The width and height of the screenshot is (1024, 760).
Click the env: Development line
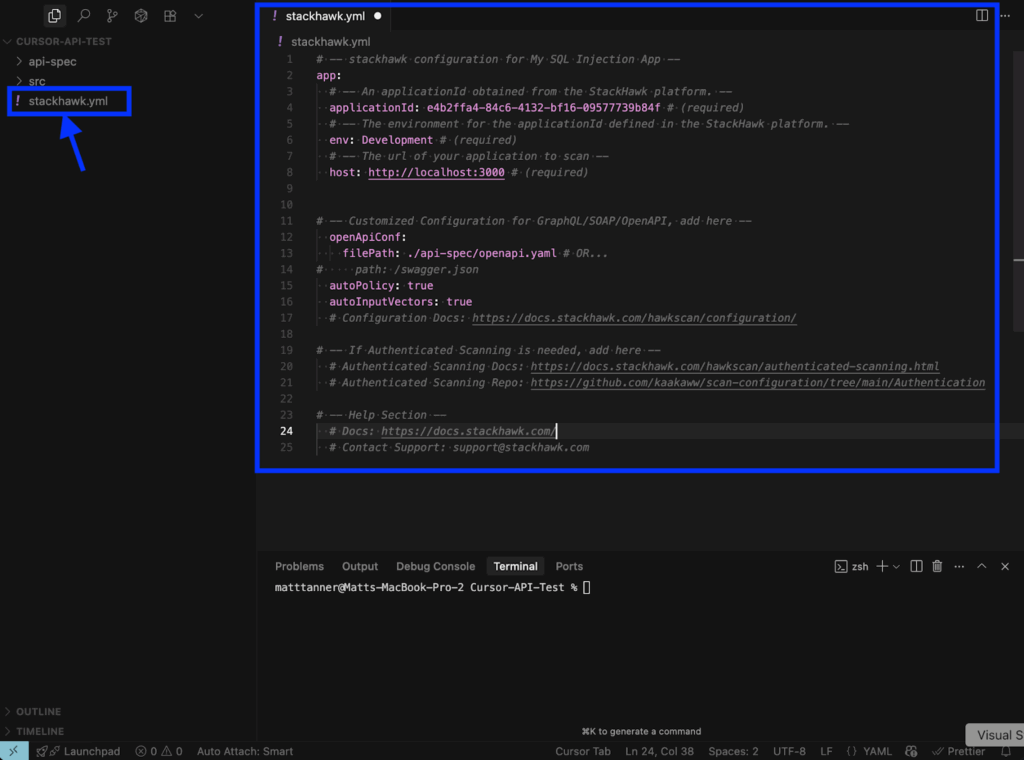pyautogui.click(x=381, y=140)
